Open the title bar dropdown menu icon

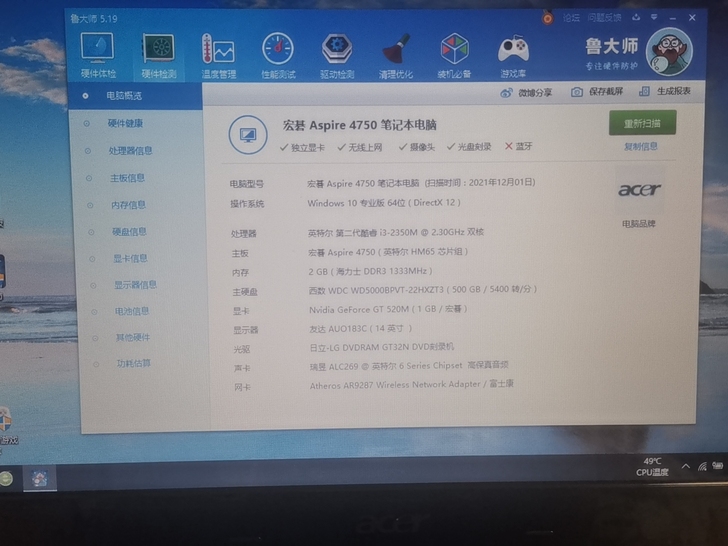click(x=654, y=17)
